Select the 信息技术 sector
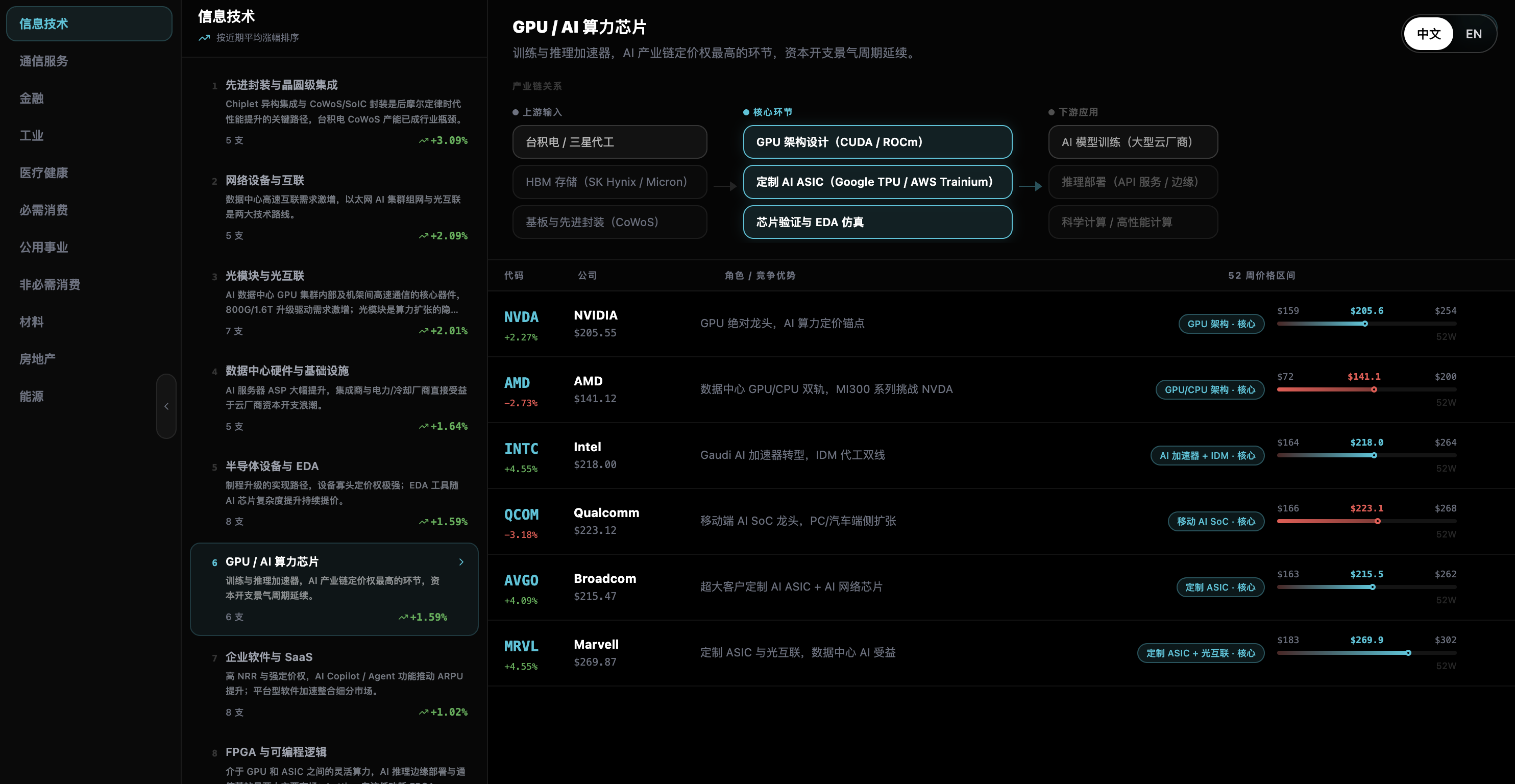Viewport: 1515px width, 784px height. (x=89, y=24)
